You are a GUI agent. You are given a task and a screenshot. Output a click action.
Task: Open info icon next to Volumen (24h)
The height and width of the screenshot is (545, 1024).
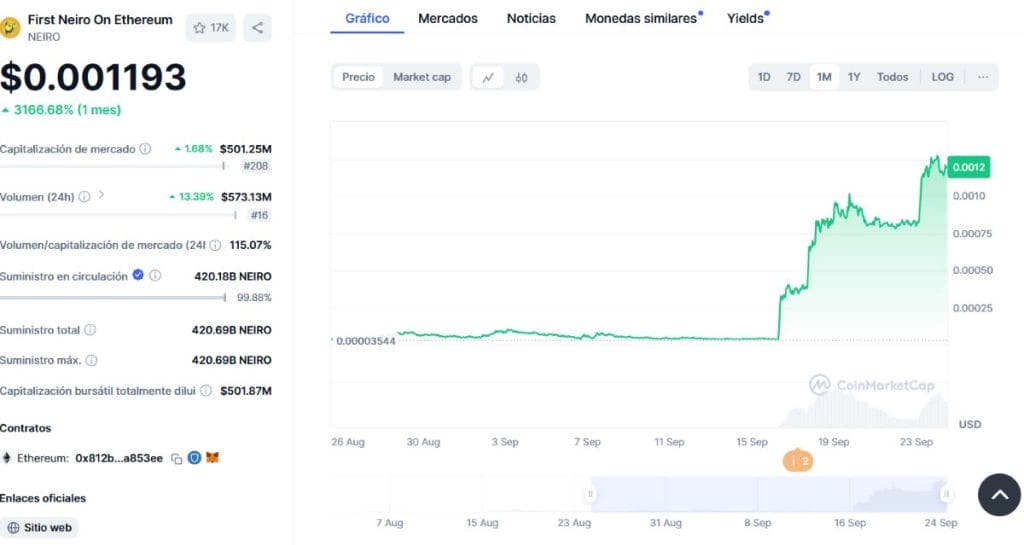tap(84, 196)
